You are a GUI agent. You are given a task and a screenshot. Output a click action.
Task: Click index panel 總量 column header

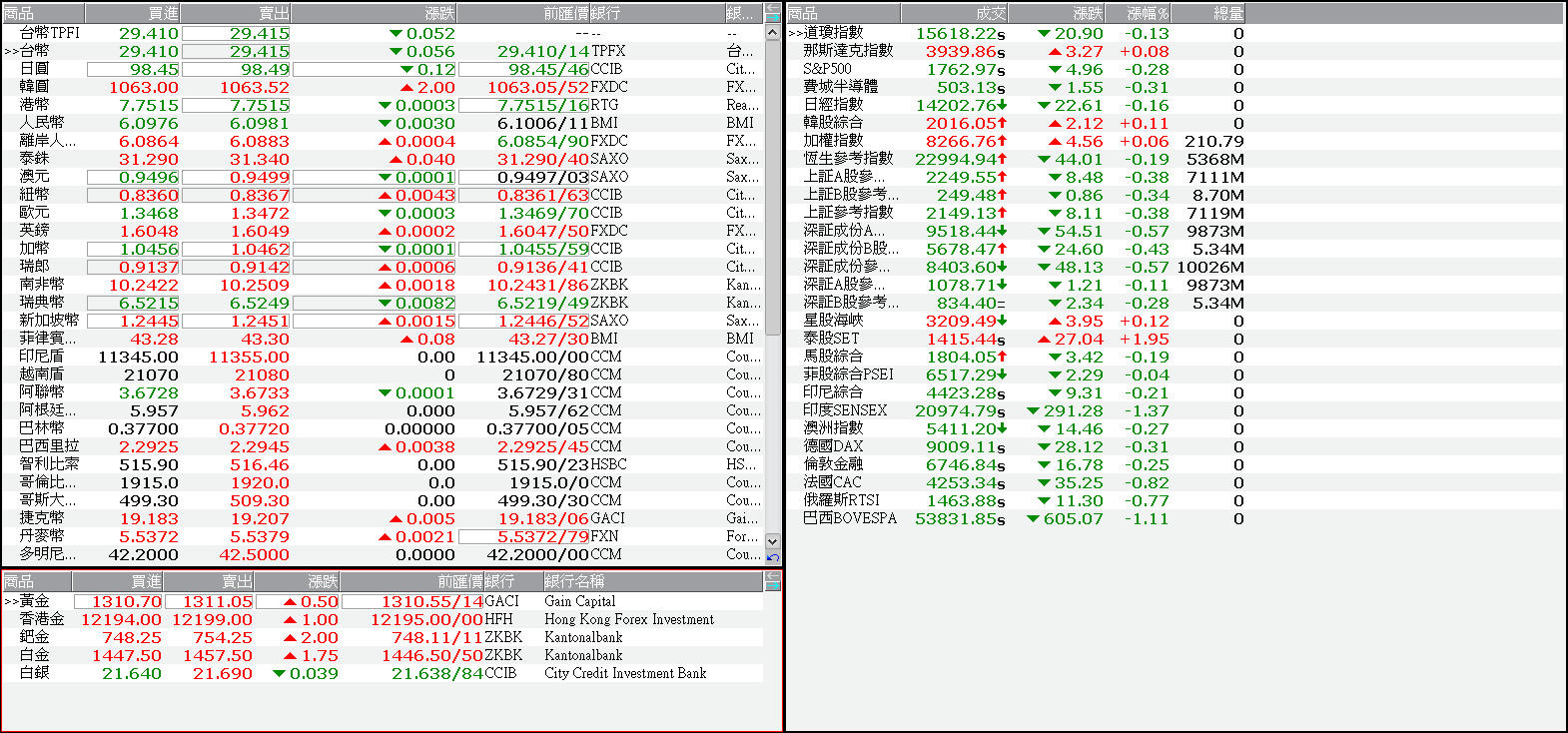[x=1207, y=13]
